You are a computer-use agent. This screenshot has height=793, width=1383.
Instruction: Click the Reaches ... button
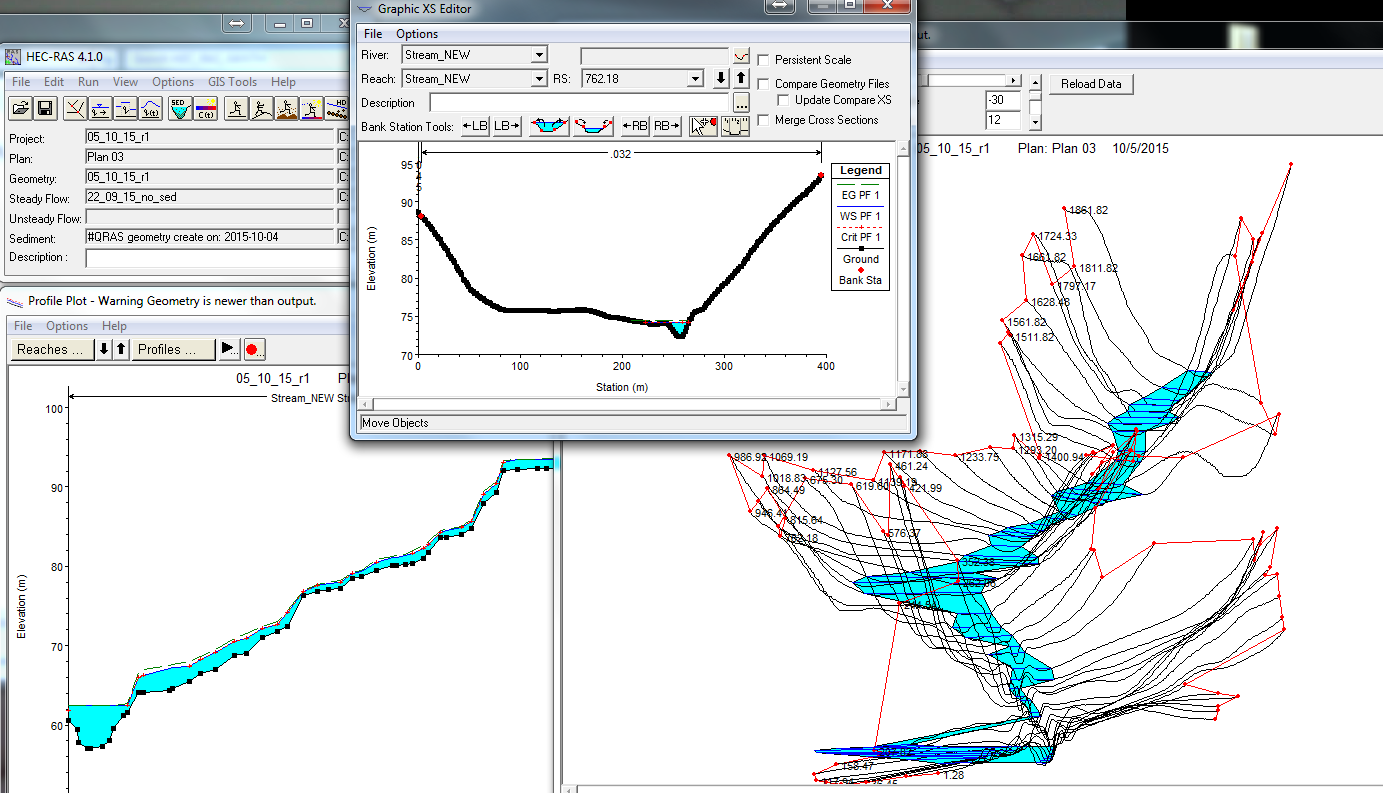click(x=51, y=349)
